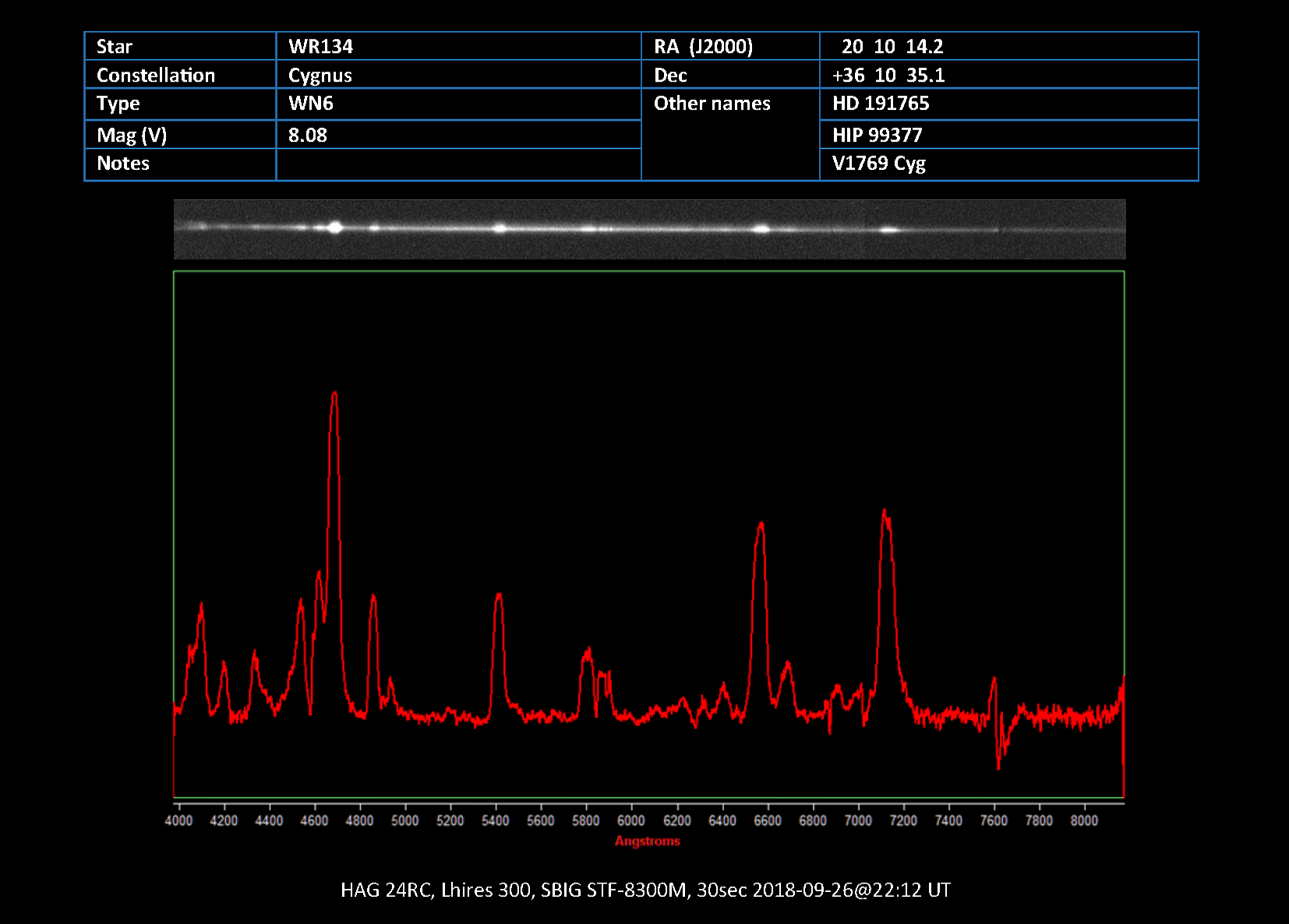Select the Cygnus constellation value
Viewport: 1289px width, 924px height.
tap(320, 76)
